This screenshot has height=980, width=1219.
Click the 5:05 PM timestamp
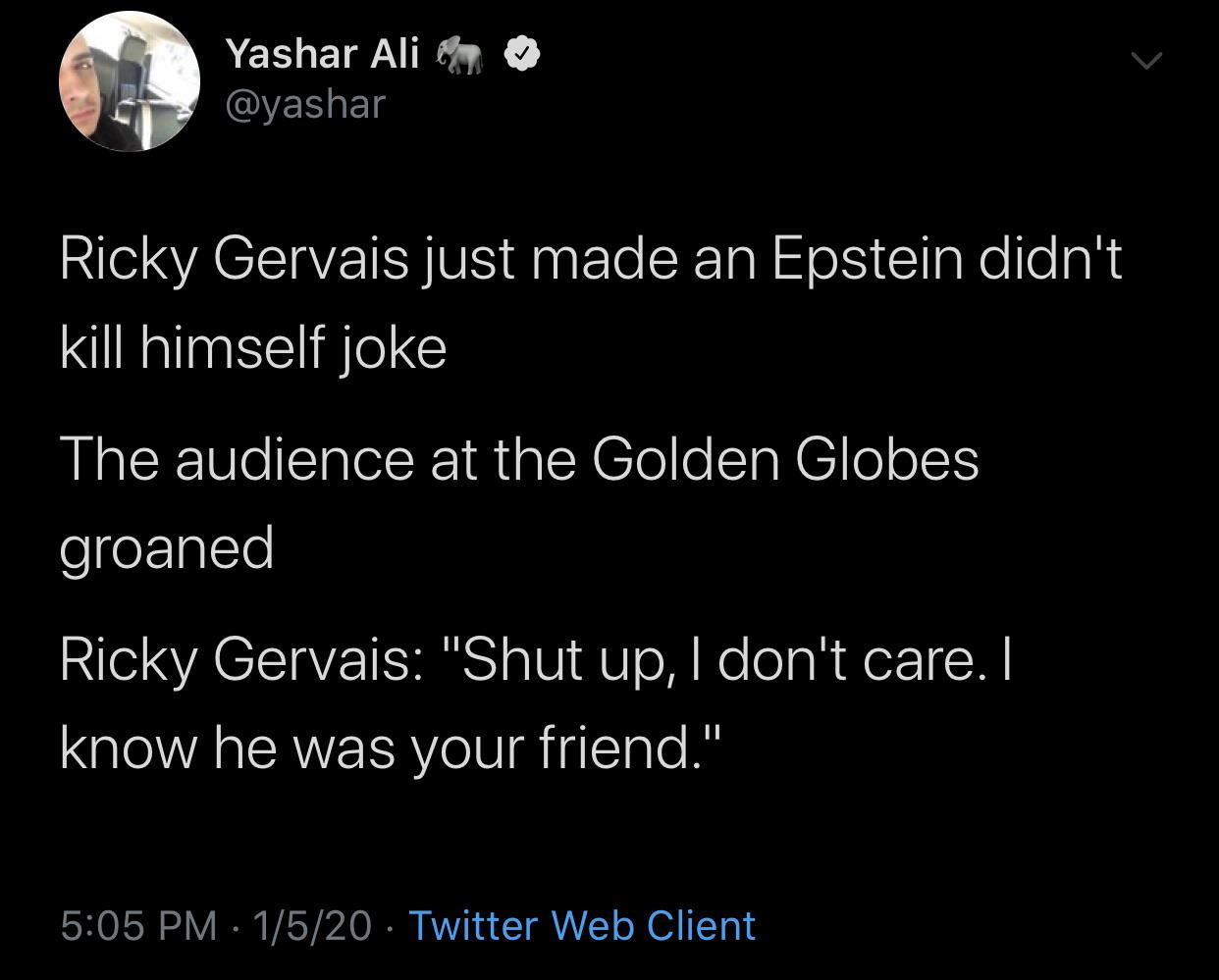click(138, 925)
